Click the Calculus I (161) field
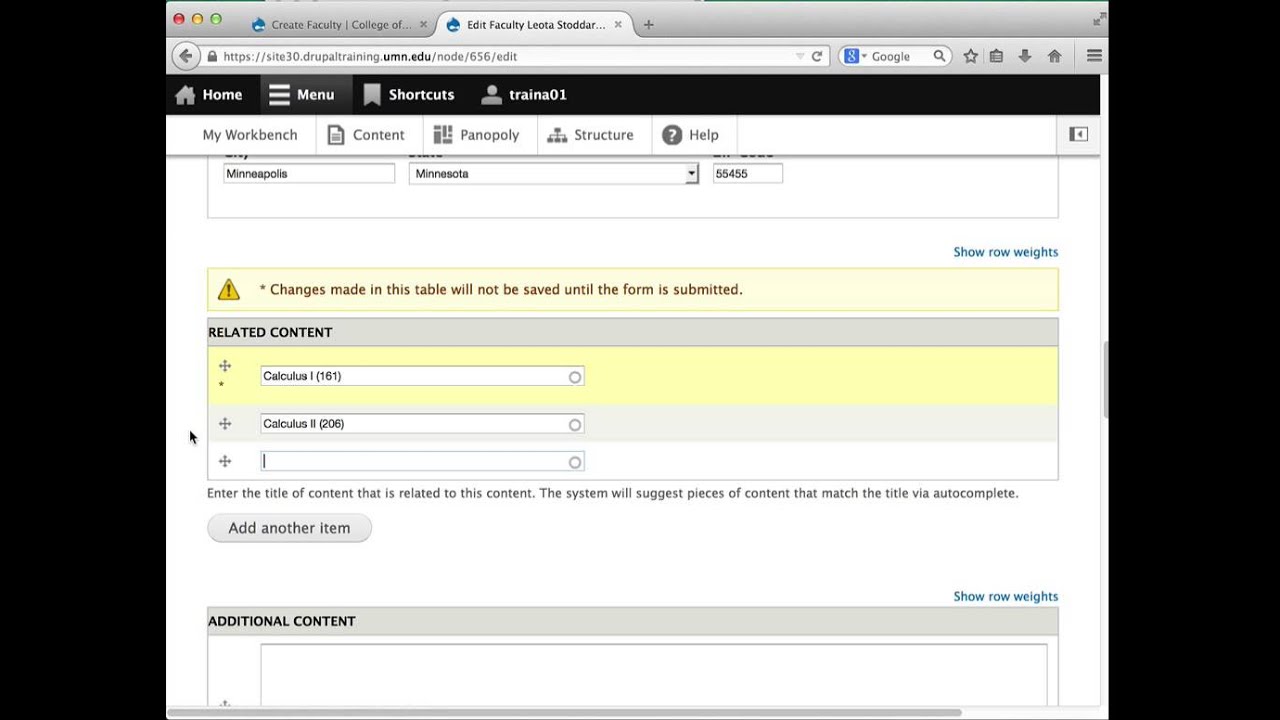 point(421,376)
